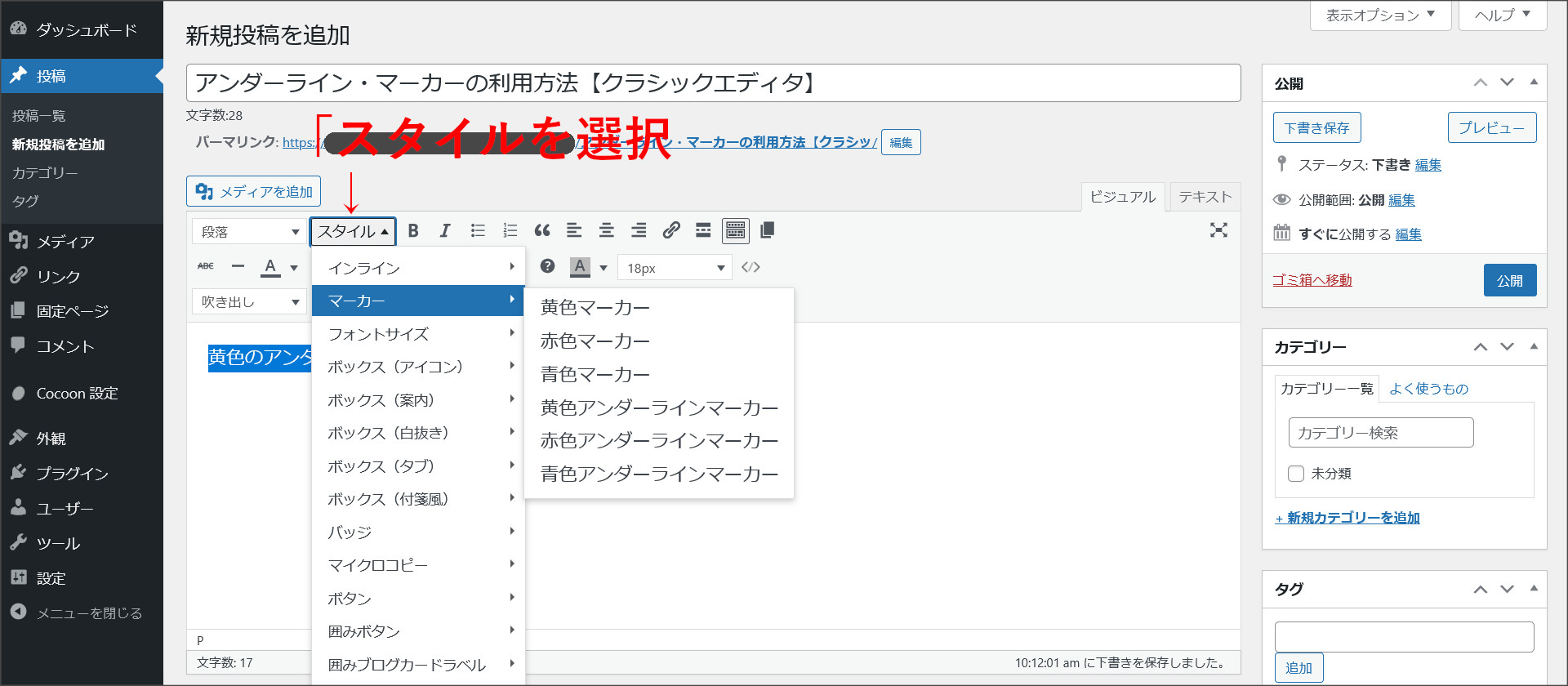Screen dimensions: 1568x686
Task: Align text left
Action: pos(574,231)
